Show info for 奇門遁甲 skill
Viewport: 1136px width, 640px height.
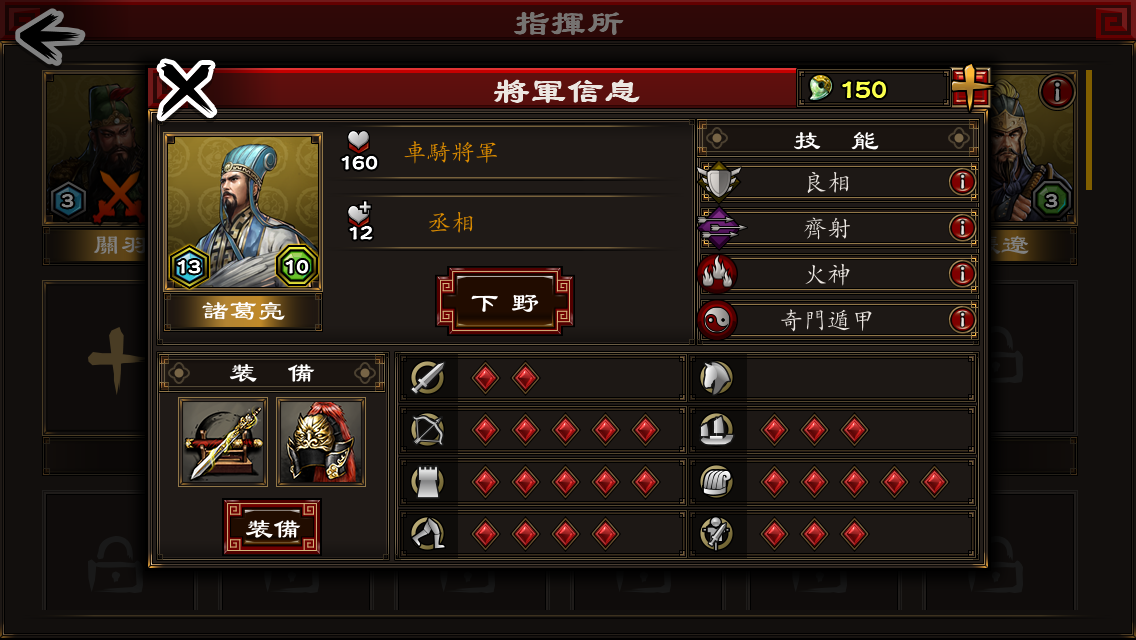962,320
